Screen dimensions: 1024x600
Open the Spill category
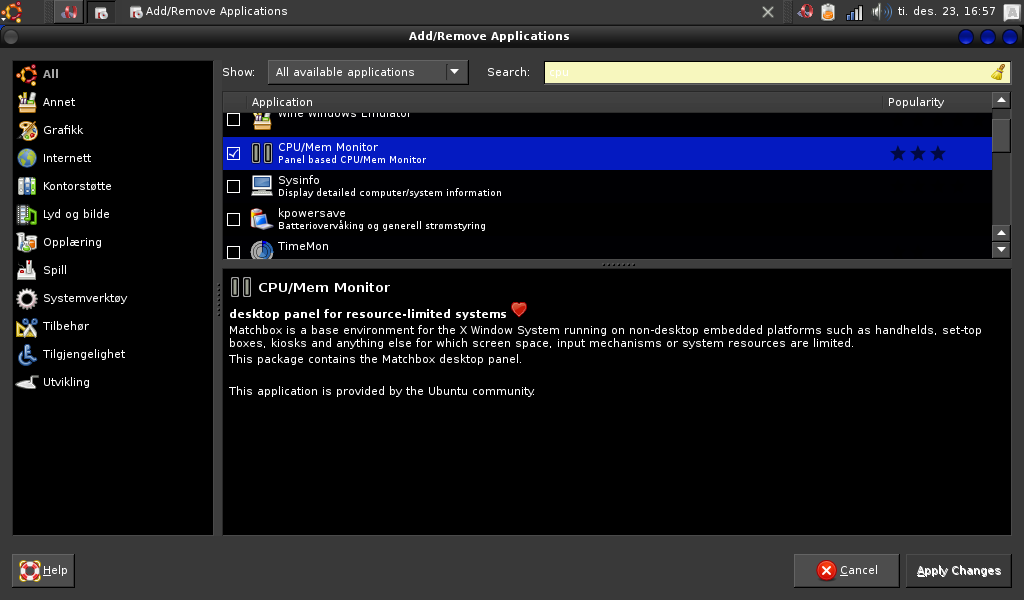click(x=42, y=270)
